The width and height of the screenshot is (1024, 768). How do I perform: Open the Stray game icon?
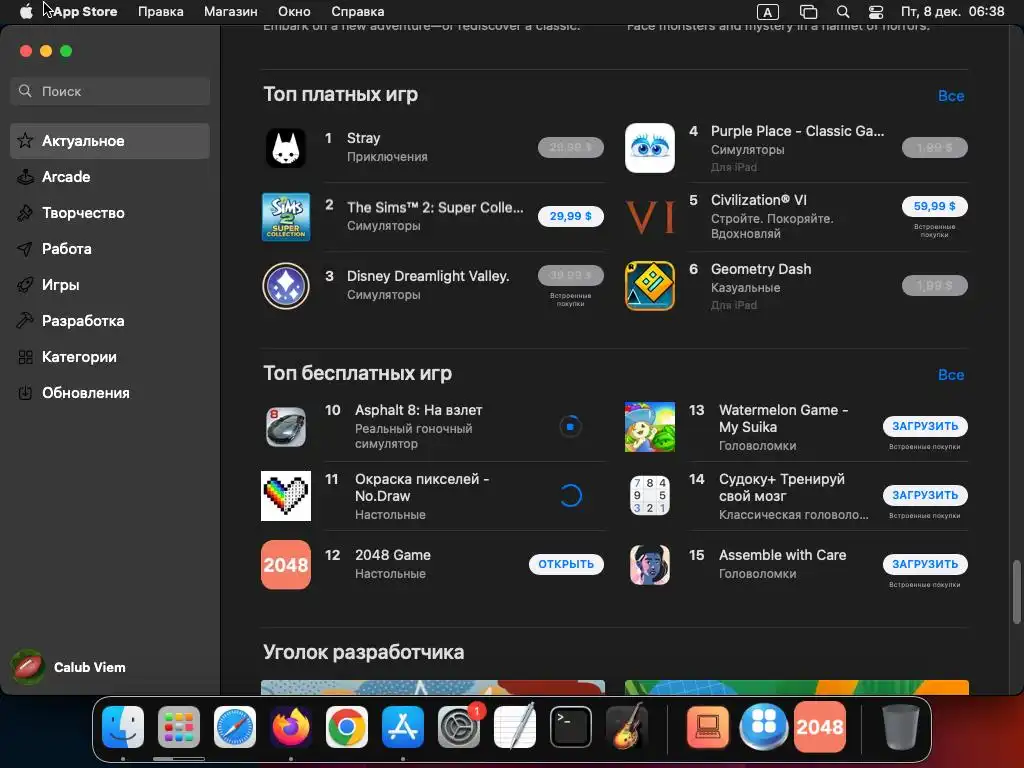pos(285,148)
